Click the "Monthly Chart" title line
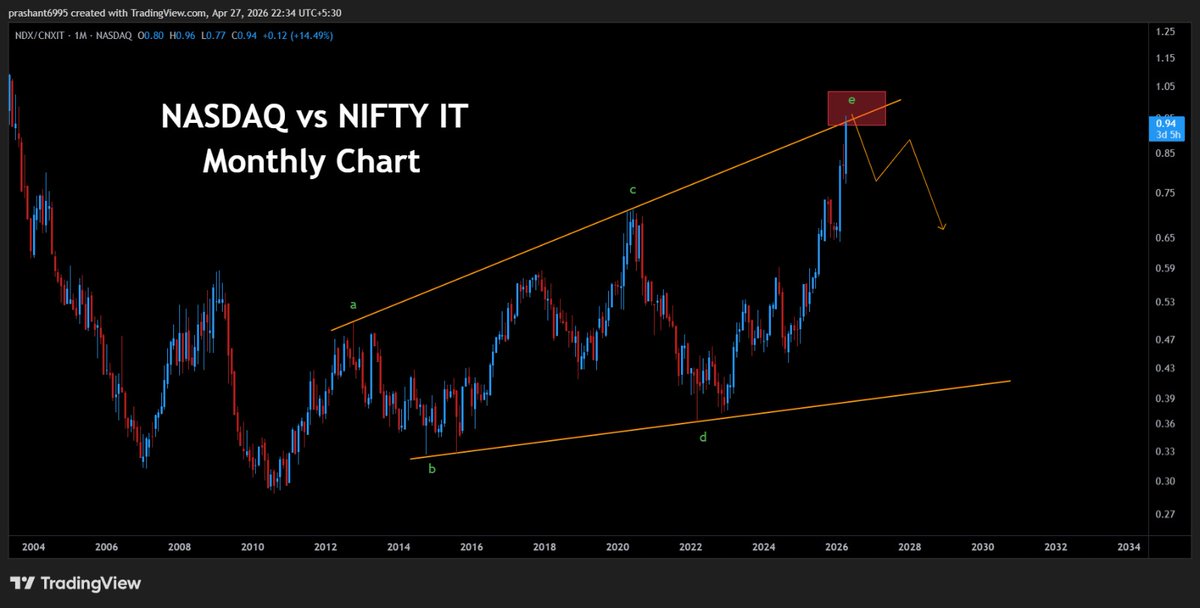Image resolution: width=1200 pixels, height=608 pixels. 312,161
